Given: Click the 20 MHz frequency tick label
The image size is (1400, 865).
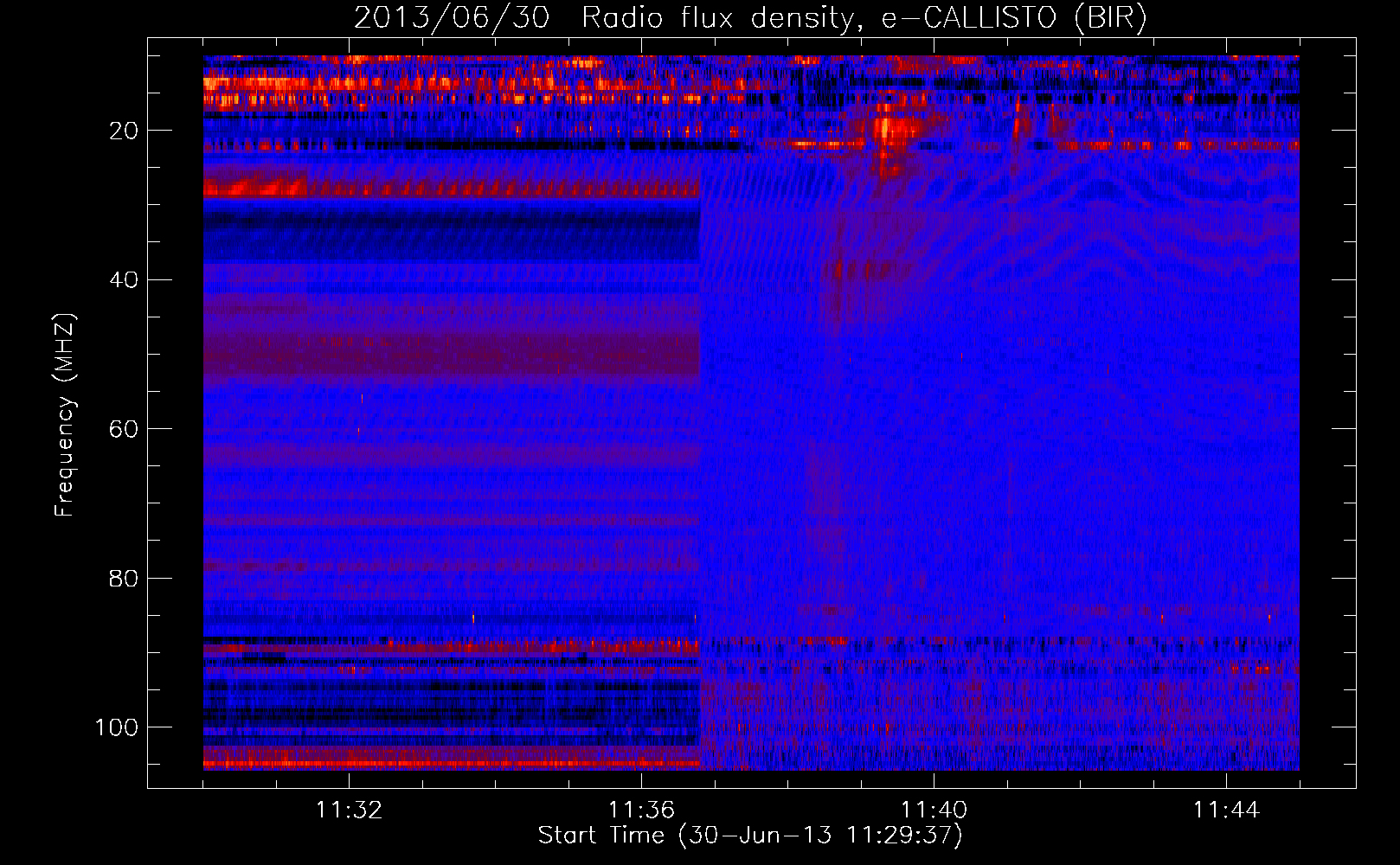Looking at the screenshot, I should [124, 131].
